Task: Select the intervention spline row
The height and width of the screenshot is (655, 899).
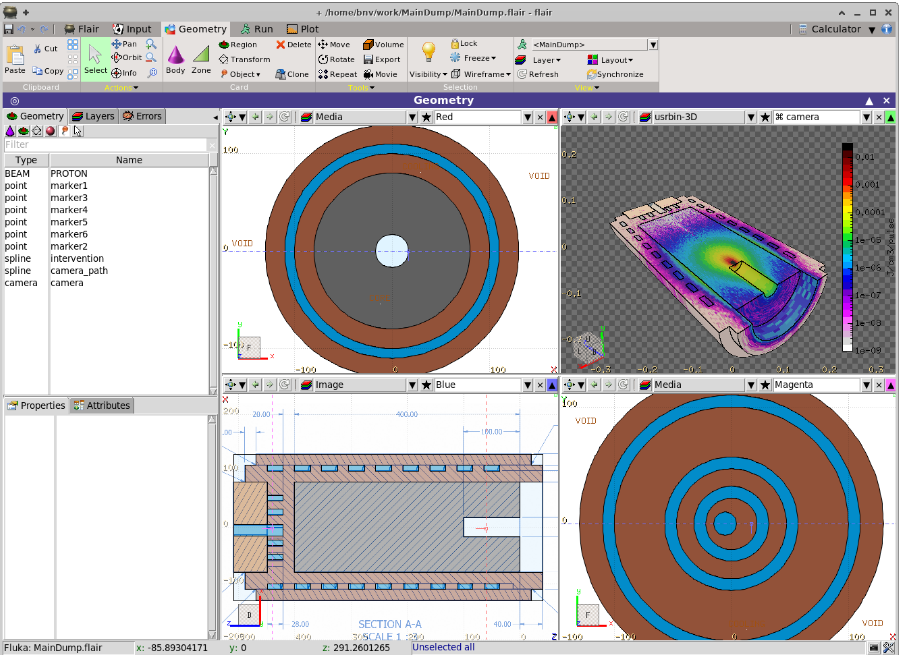Action: pos(107,259)
